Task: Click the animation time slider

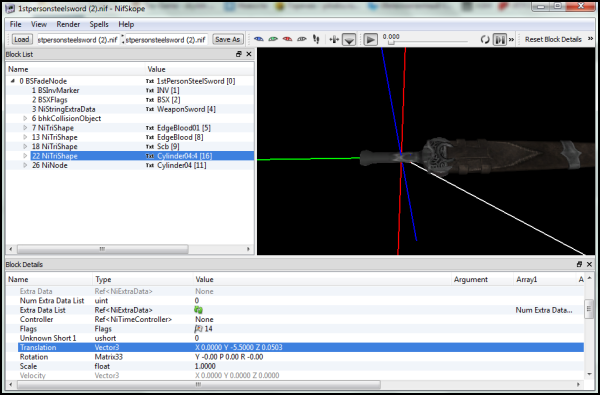Action: tap(425, 42)
